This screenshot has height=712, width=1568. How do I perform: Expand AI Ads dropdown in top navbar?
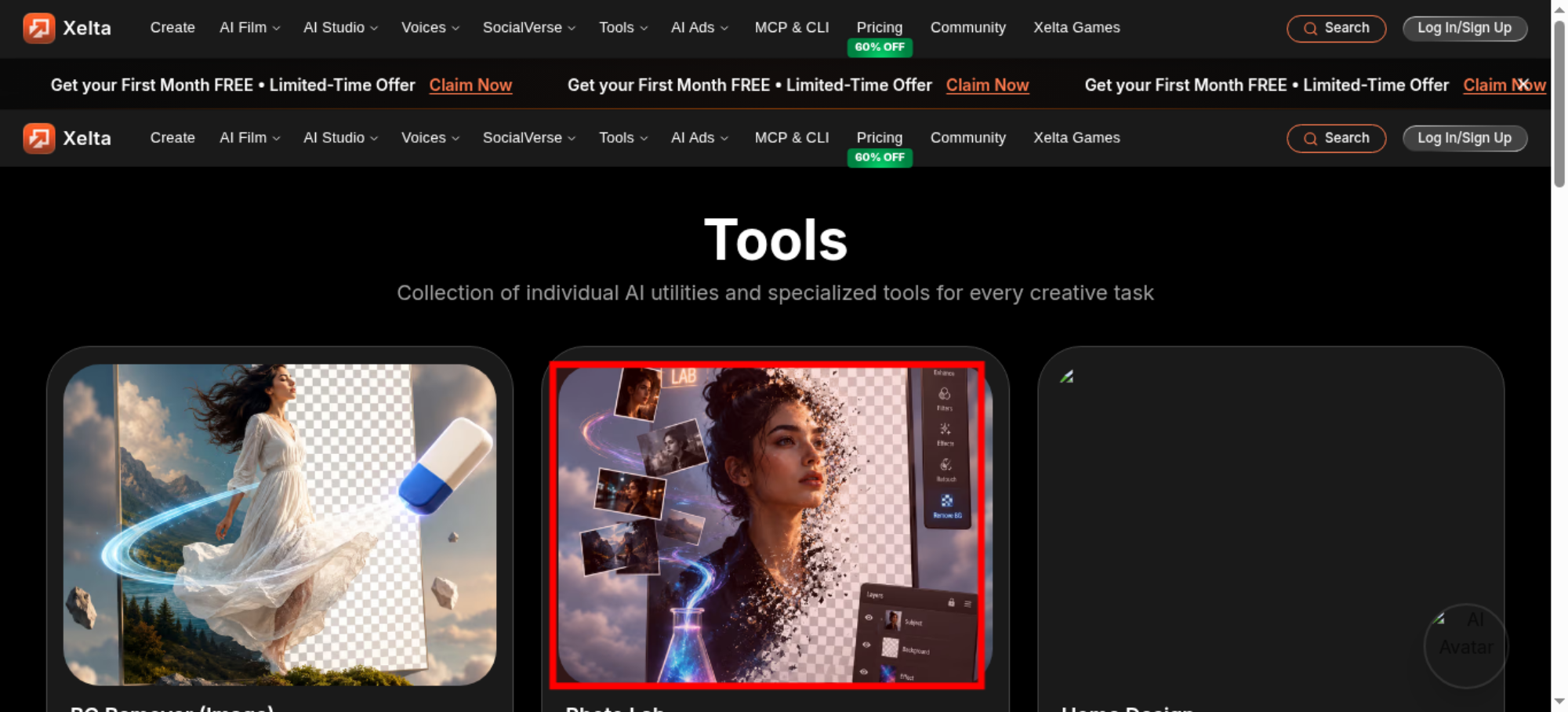(x=699, y=27)
